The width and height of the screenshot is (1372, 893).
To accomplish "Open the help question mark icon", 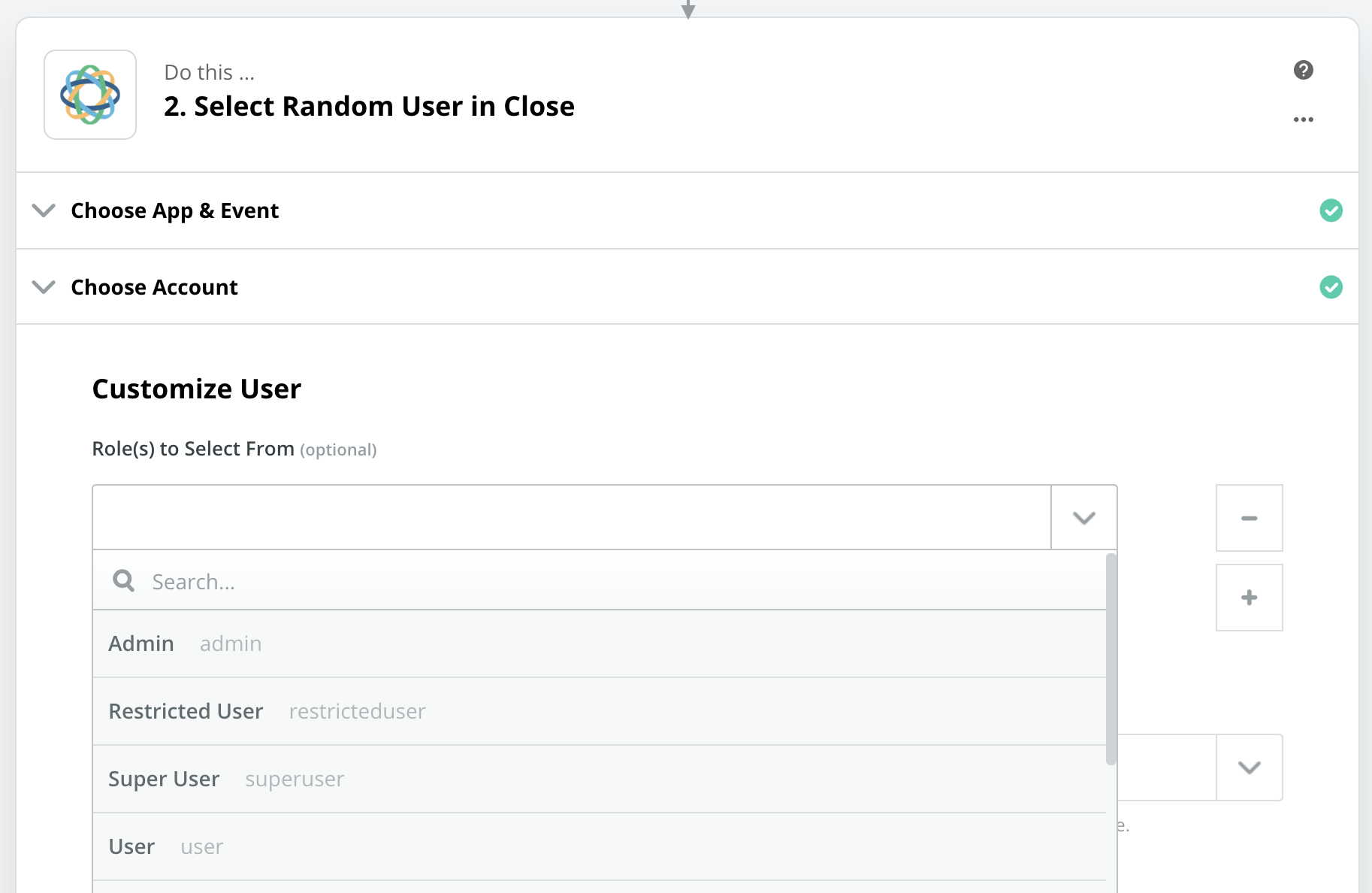I will [1304, 70].
